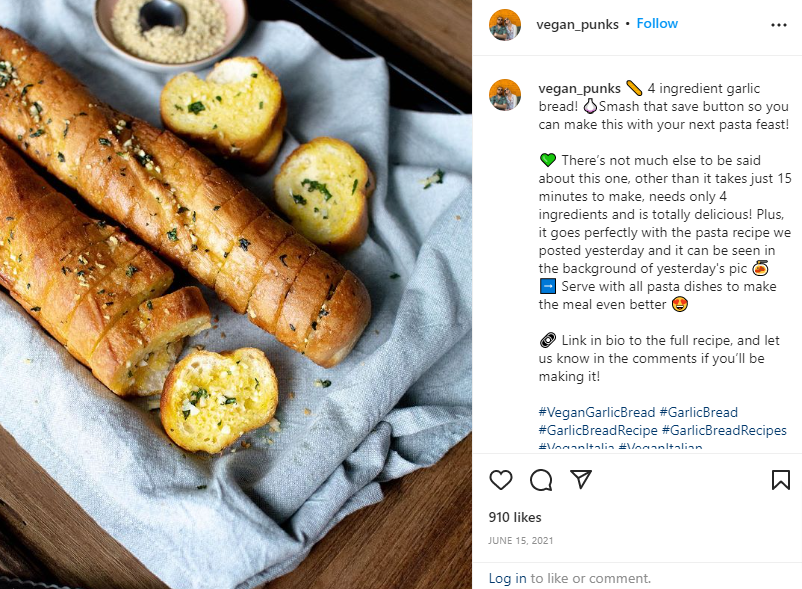802x589 pixels.
Task: Save the post with the bookmark icon
Action: click(x=781, y=480)
